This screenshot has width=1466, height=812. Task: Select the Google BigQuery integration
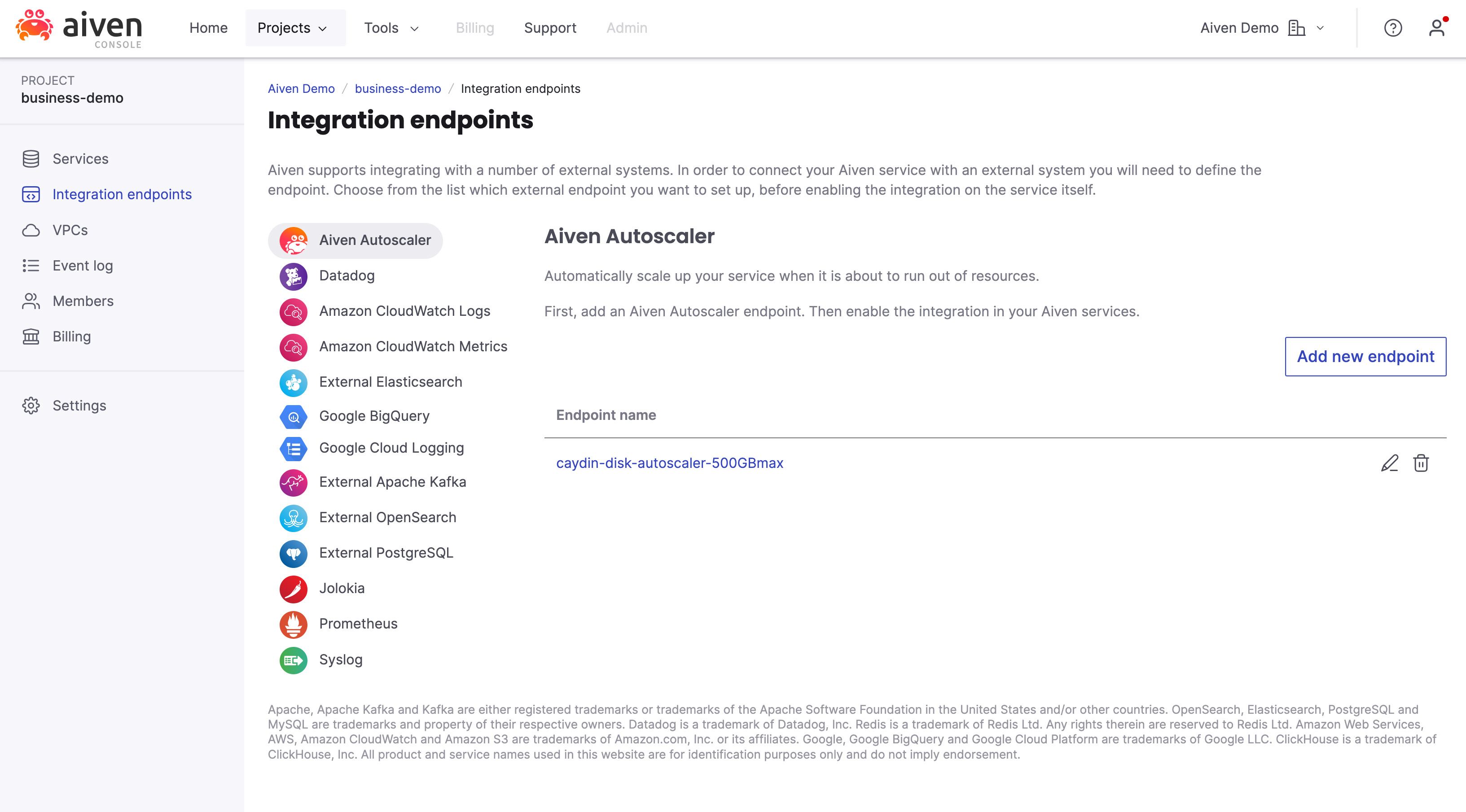[x=374, y=416]
